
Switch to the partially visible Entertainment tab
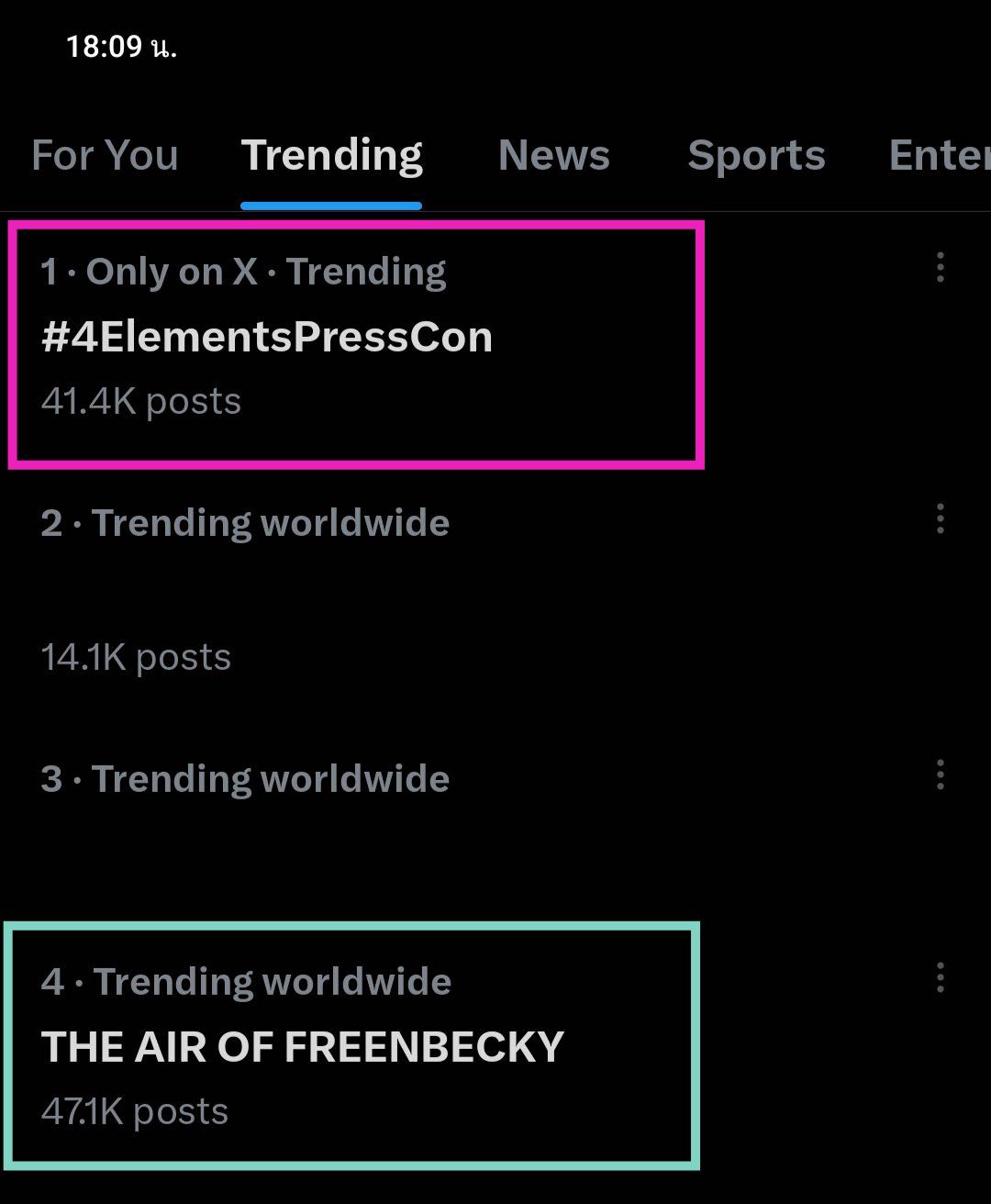tap(941, 155)
